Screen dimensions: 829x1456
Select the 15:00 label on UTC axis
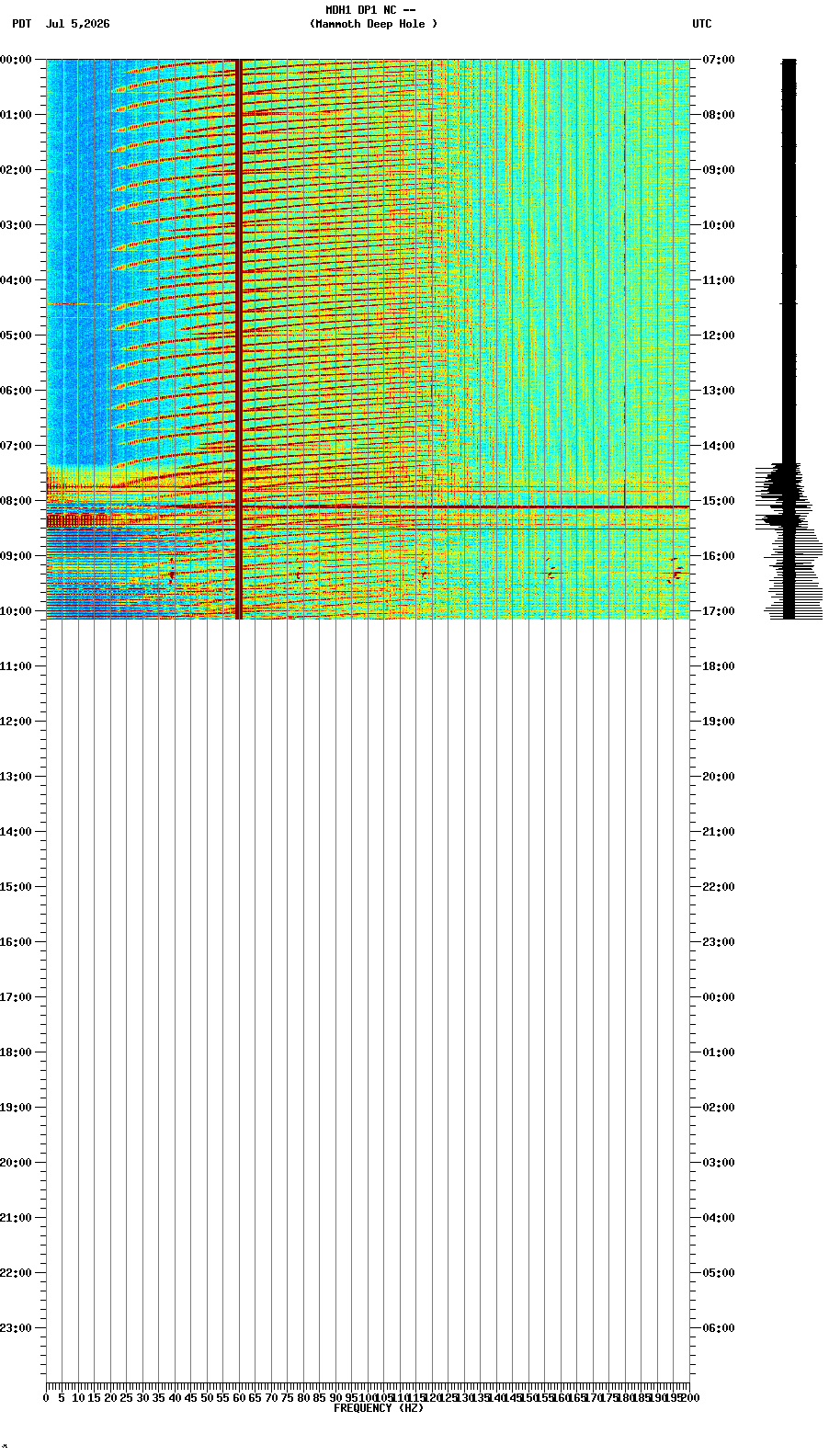(x=719, y=500)
